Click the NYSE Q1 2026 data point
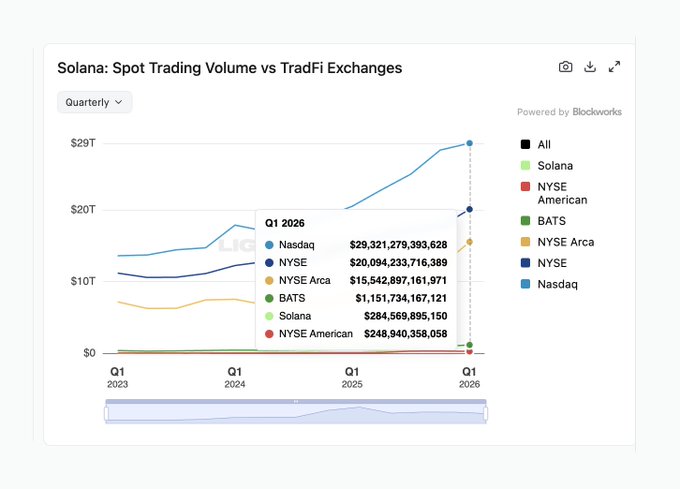The height and width of the screenshot is (489, 680). 470,209
